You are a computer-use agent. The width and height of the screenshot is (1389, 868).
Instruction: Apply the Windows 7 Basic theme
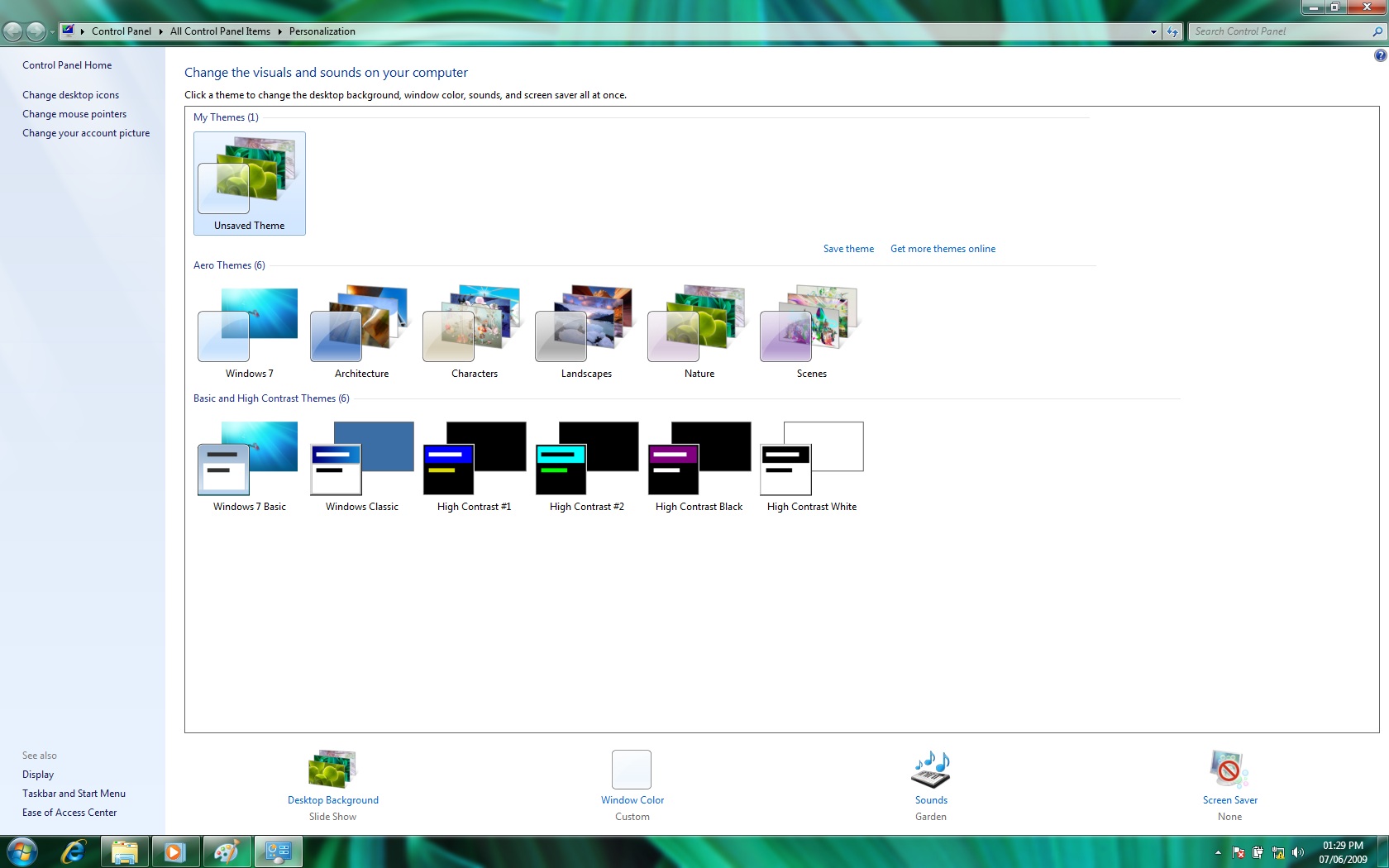point(249,466)
